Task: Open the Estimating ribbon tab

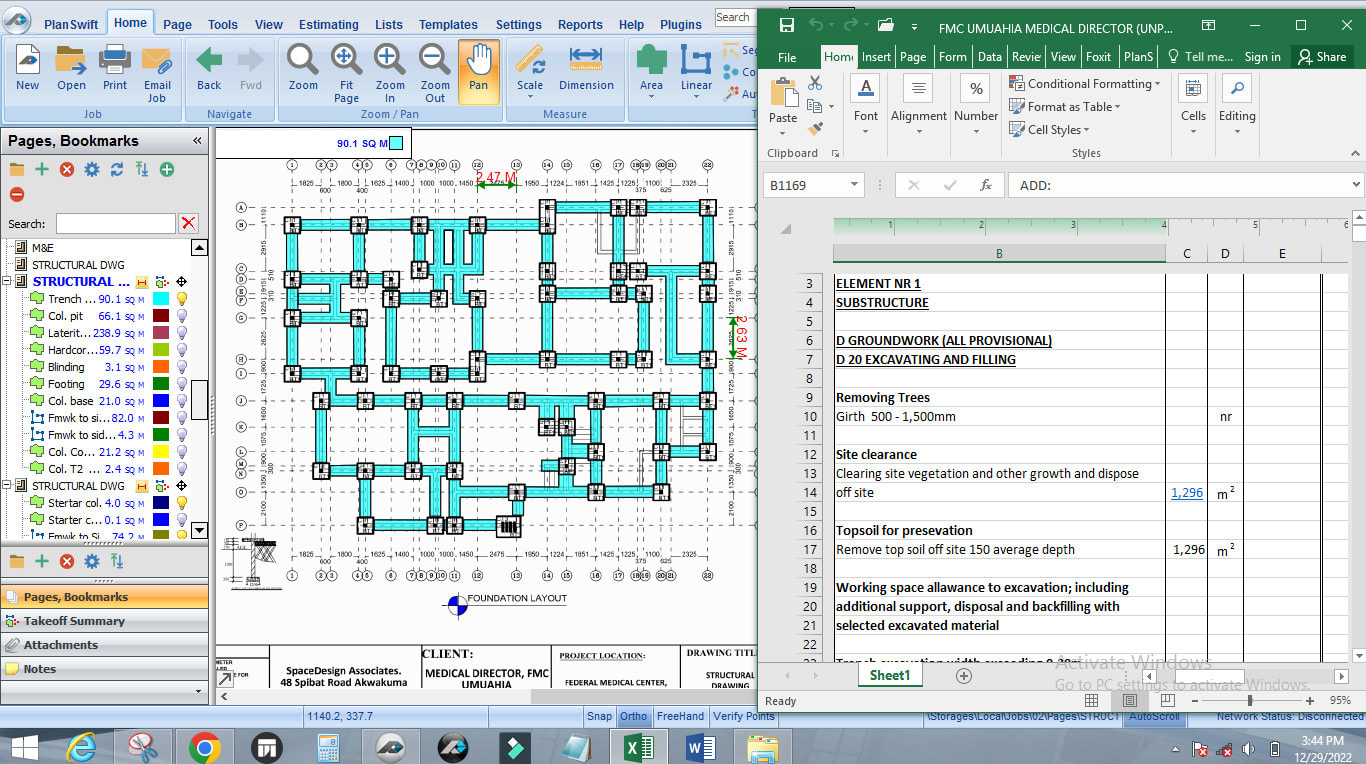Action: pos(328,24)
